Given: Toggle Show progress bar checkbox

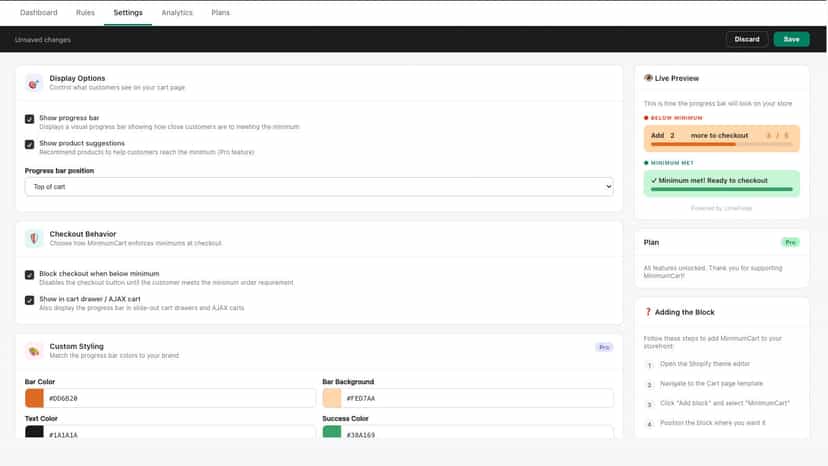Looking at the screenshot, I should tap(30, 119).
